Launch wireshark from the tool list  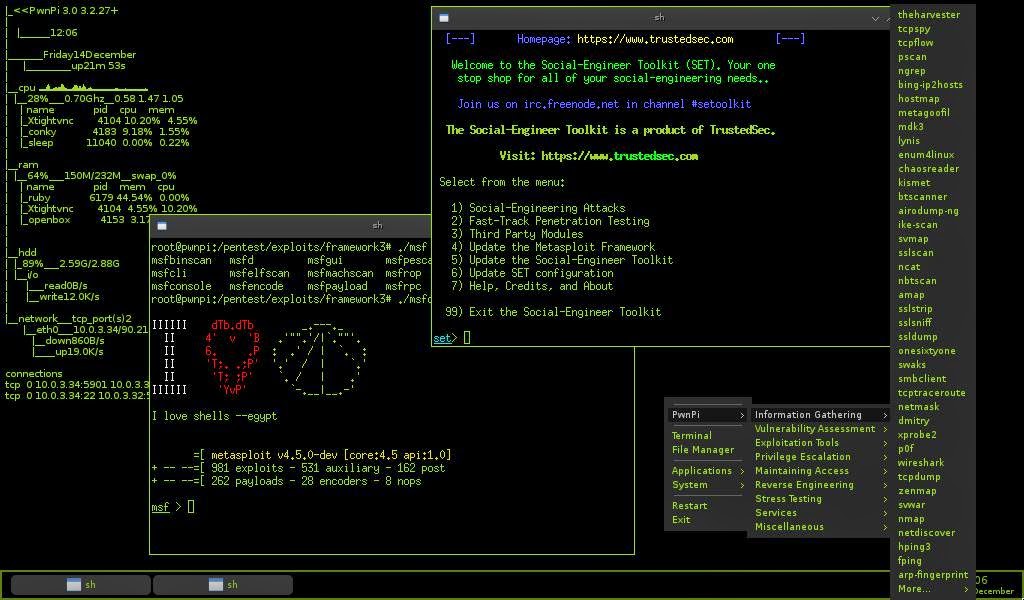click(921, 462)
